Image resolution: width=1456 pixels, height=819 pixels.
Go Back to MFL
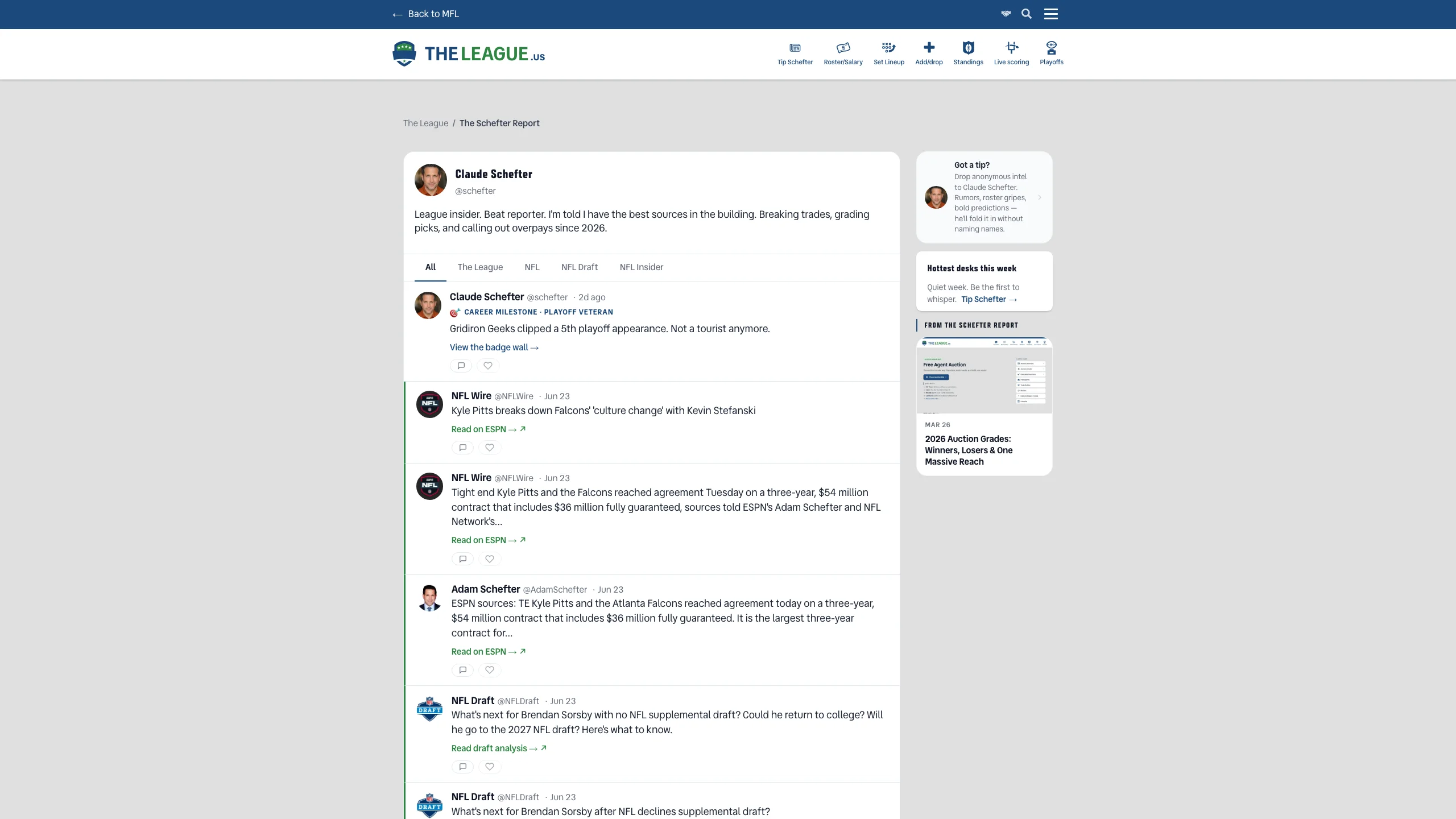click(x=425, y=14)
